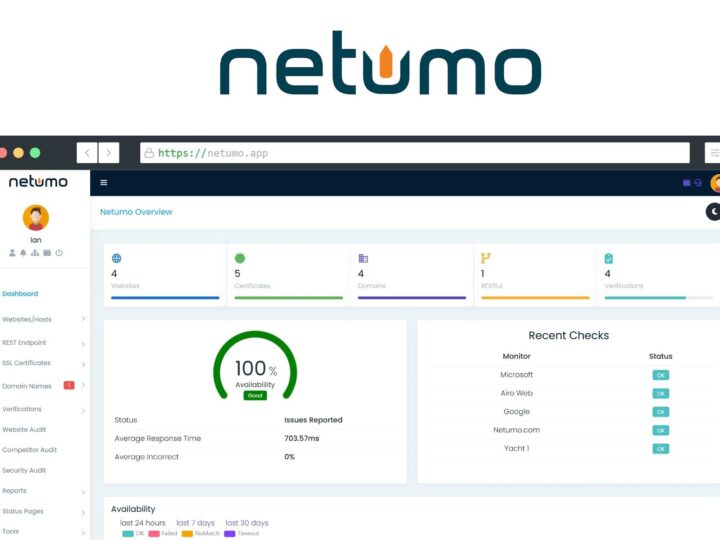Open Website Audit in sidebar
720x540 pixels.
24,430
